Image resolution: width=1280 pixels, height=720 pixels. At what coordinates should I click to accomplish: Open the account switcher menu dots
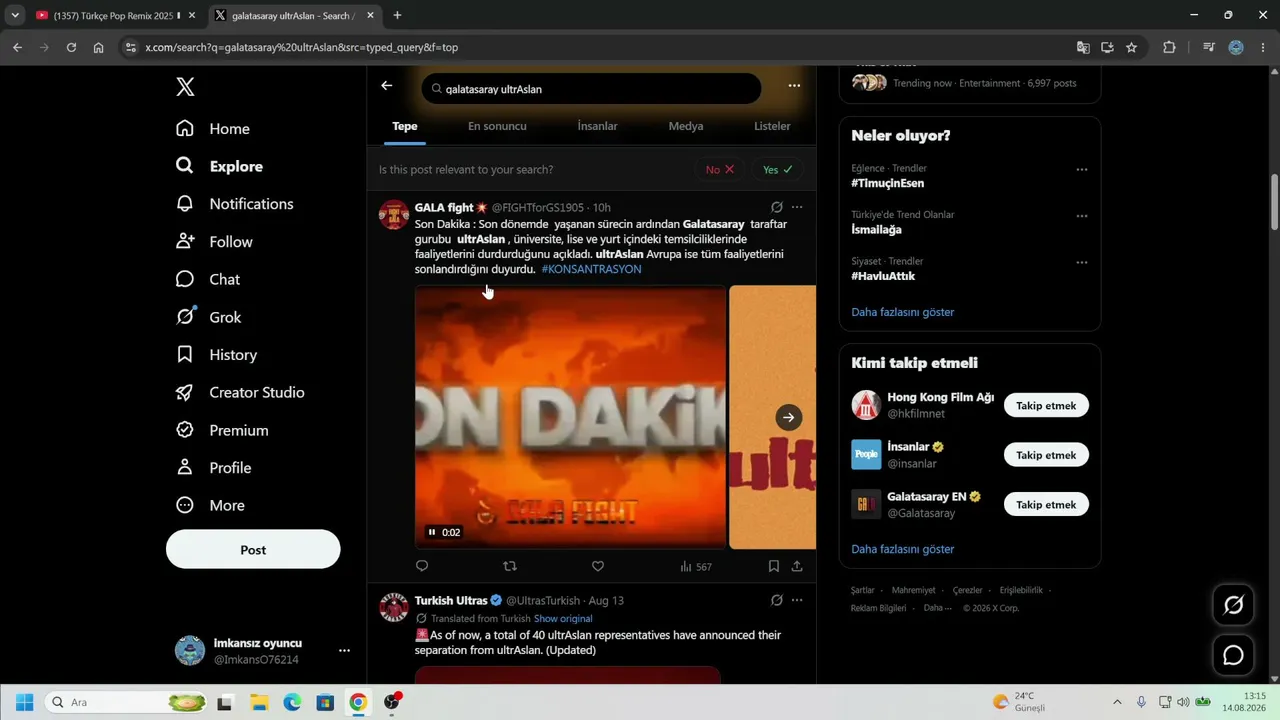344,651
